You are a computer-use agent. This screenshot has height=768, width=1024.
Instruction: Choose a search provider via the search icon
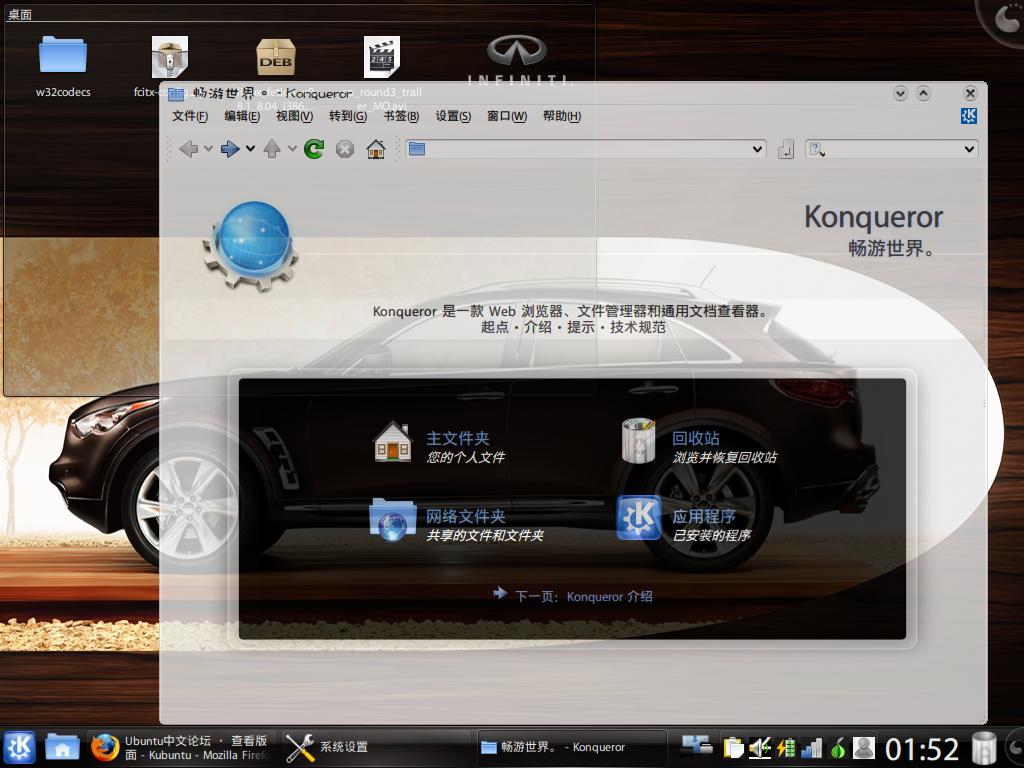coord(816,150)
